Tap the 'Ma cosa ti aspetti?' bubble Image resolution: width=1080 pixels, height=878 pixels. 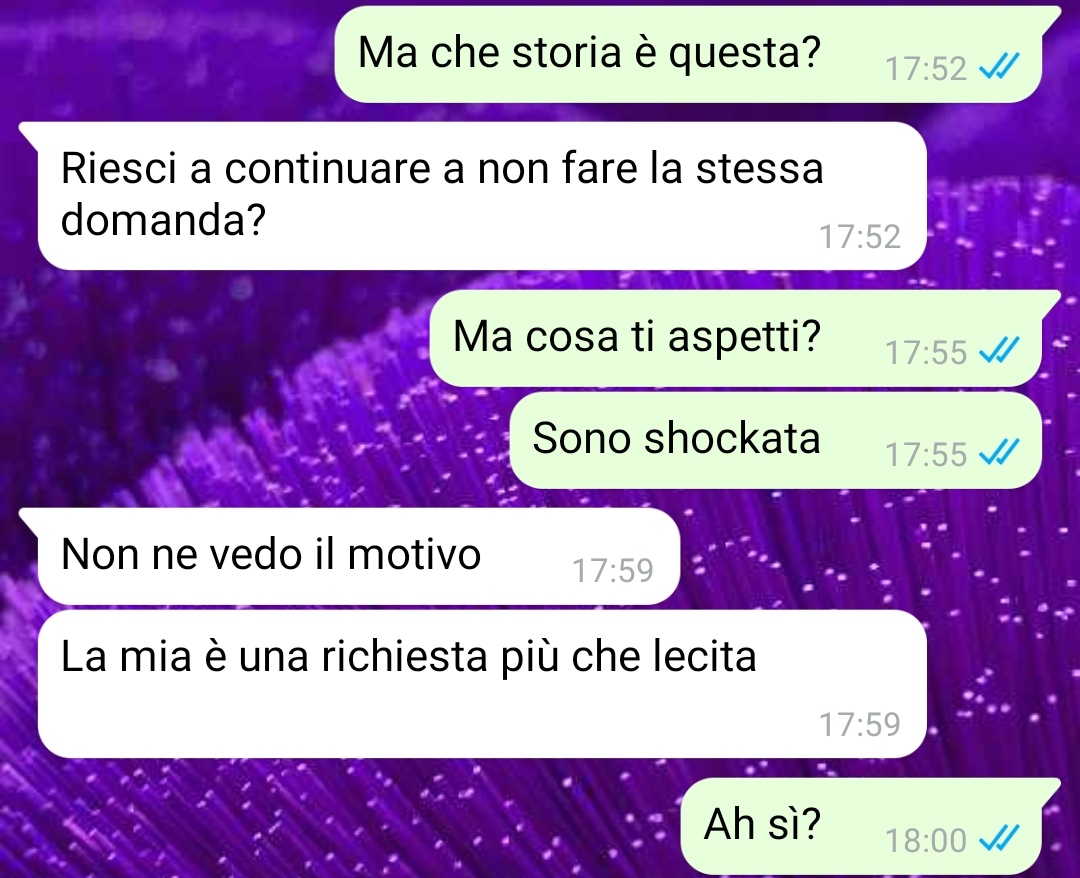[736, 338]
